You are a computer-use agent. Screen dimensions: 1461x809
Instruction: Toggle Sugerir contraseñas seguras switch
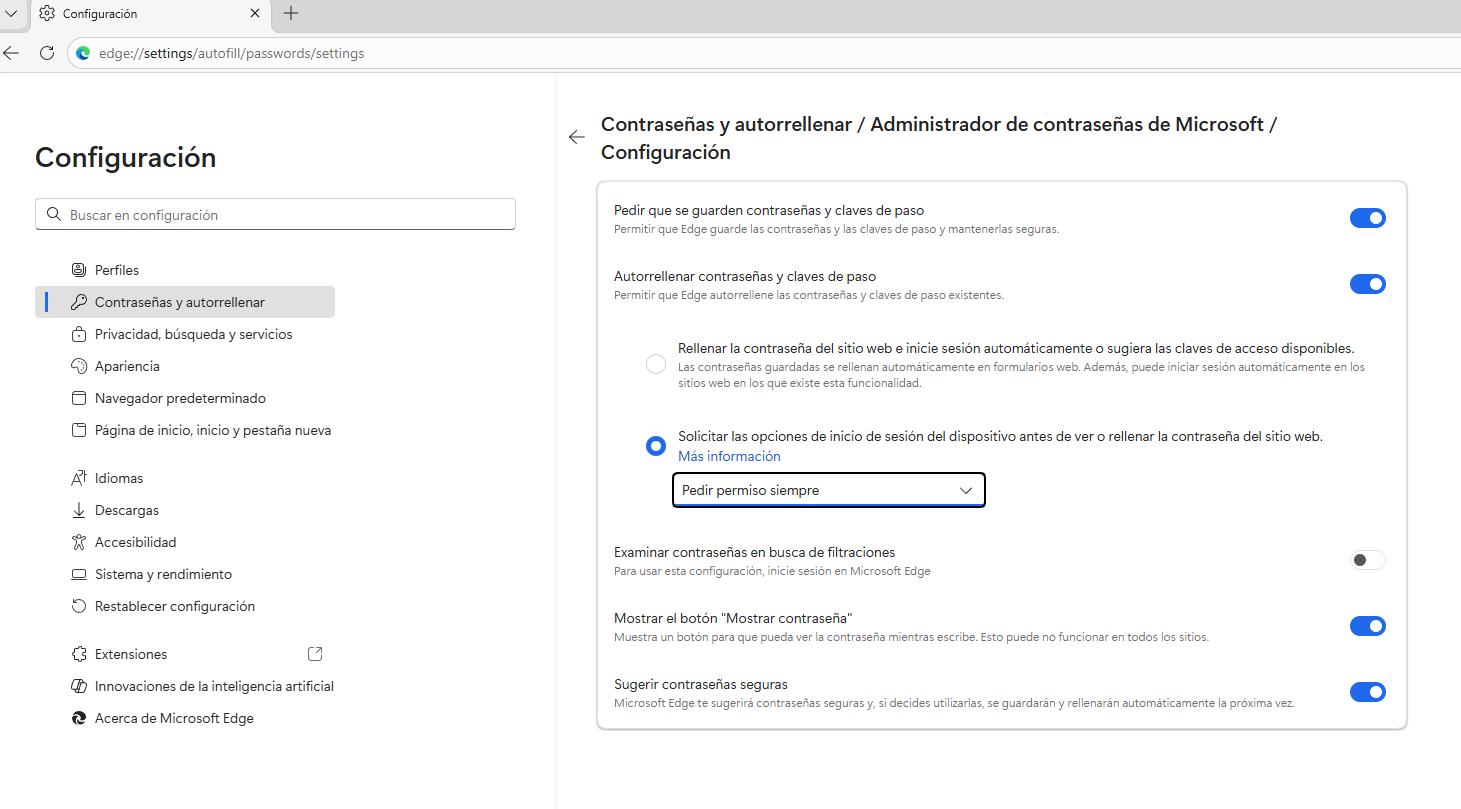pos(1368,692)
